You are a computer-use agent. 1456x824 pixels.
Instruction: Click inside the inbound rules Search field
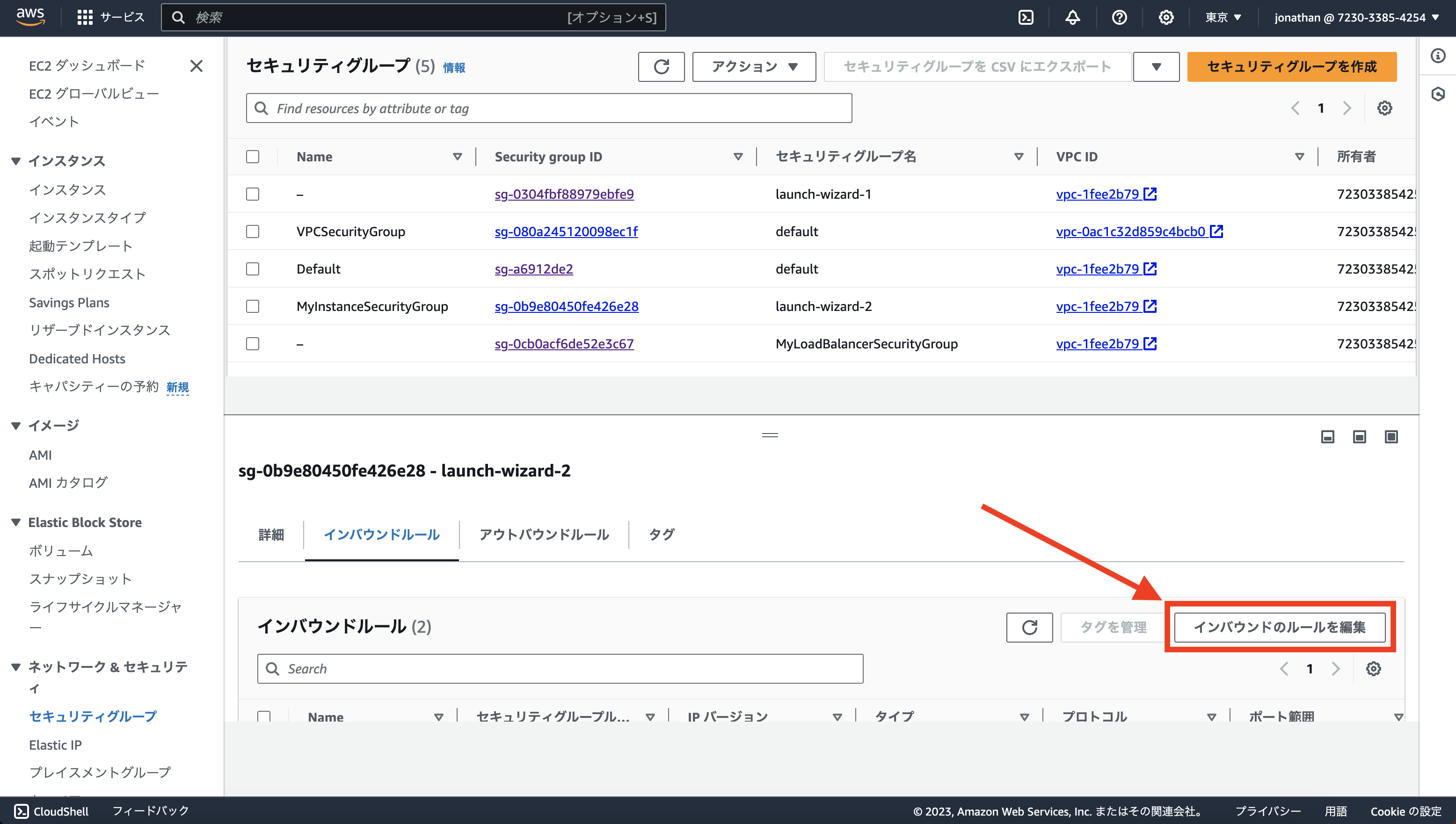(x=561, y=668)
